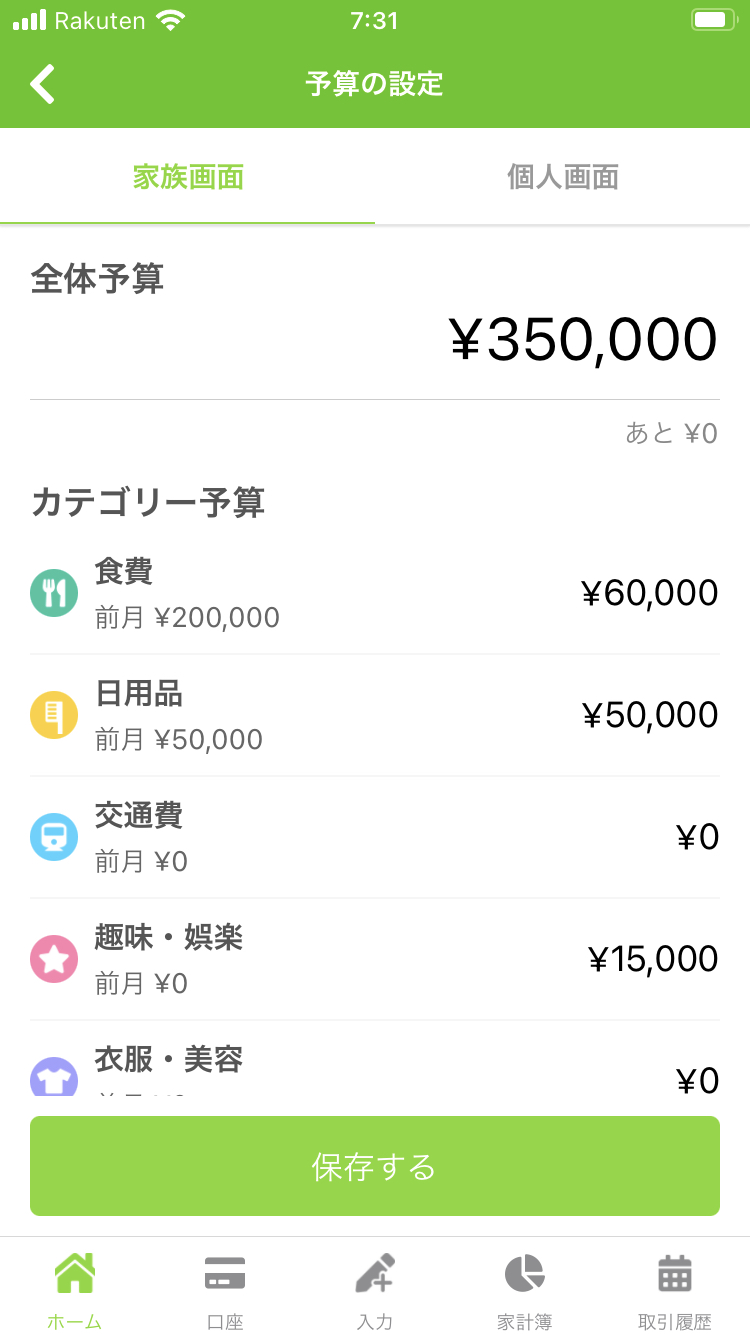Switch to the 個人画面 tab

point(563,178)
